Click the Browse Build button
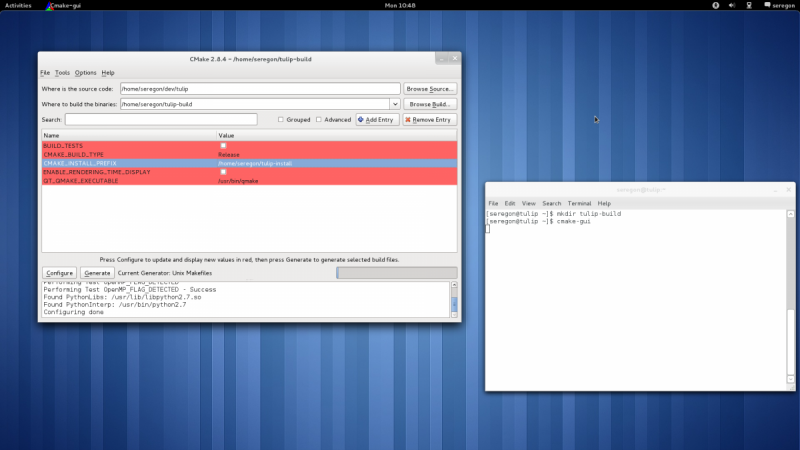The image size is (800, 450). click(430, 104)
